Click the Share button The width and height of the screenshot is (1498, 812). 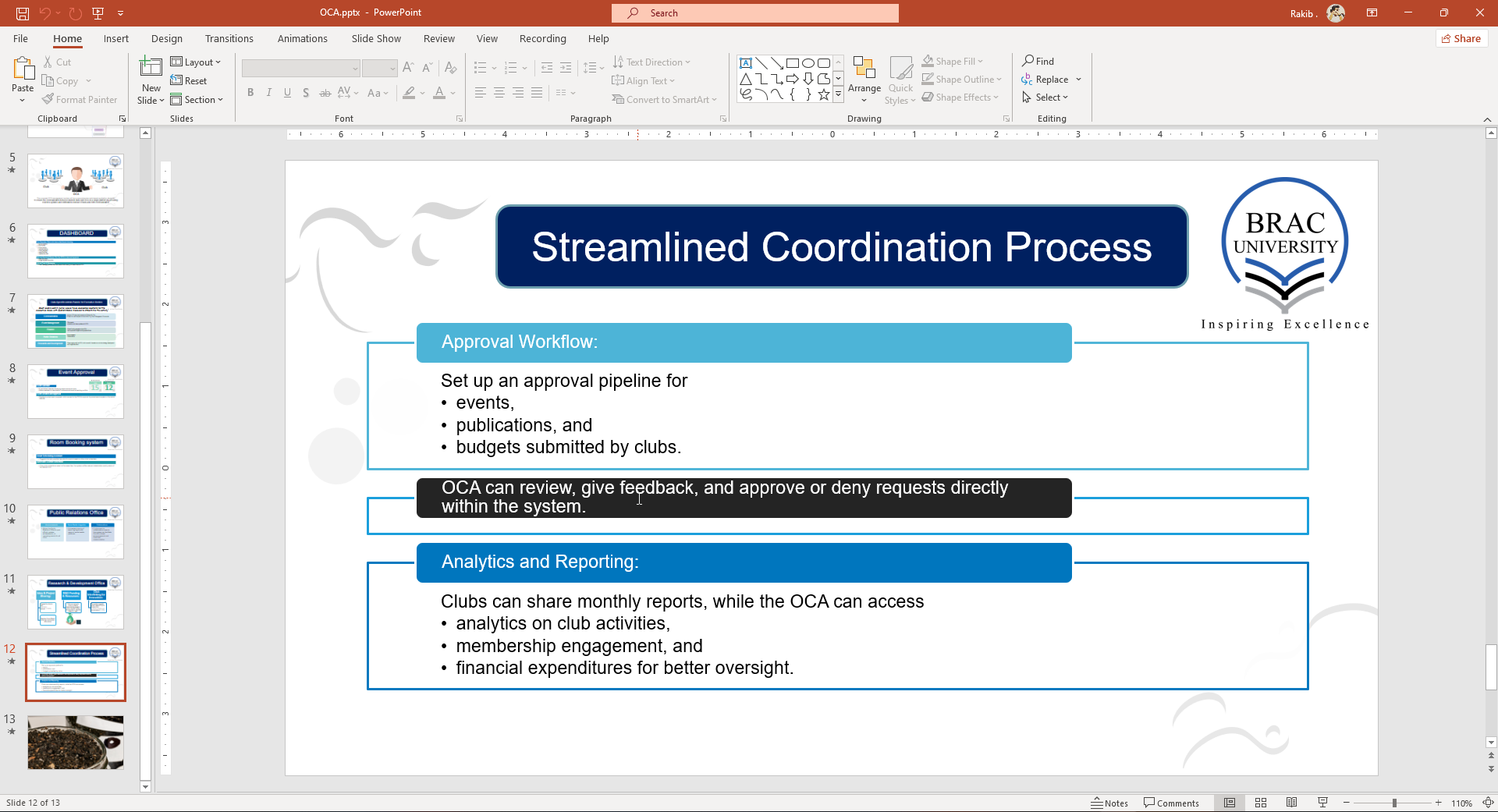pos(1461,38)
